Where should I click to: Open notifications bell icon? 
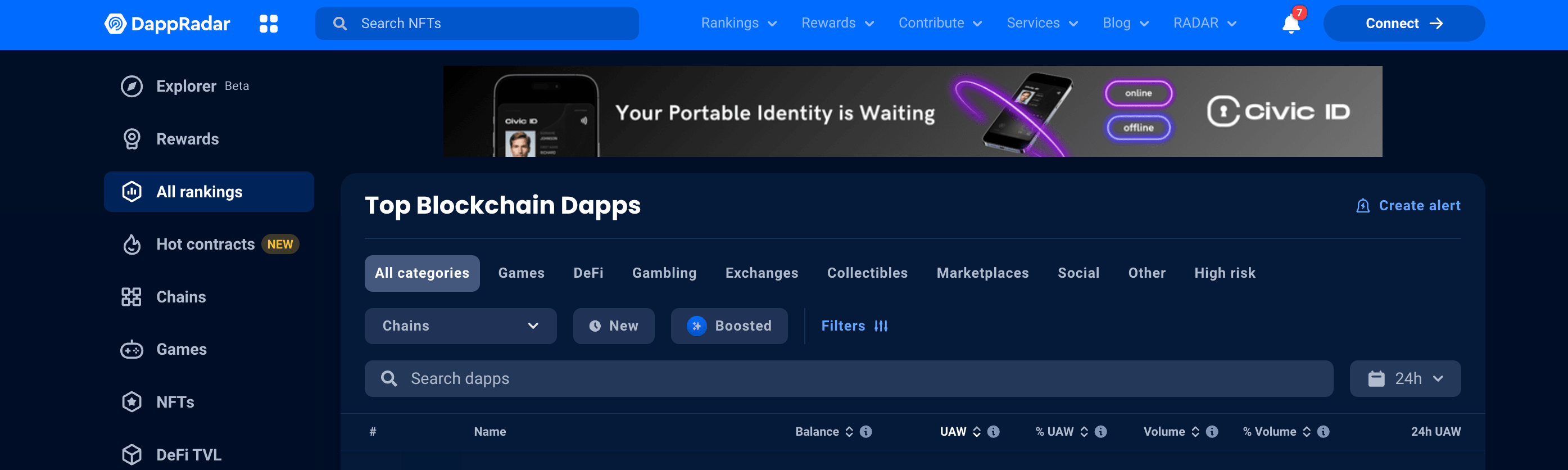coord(1290,24)
